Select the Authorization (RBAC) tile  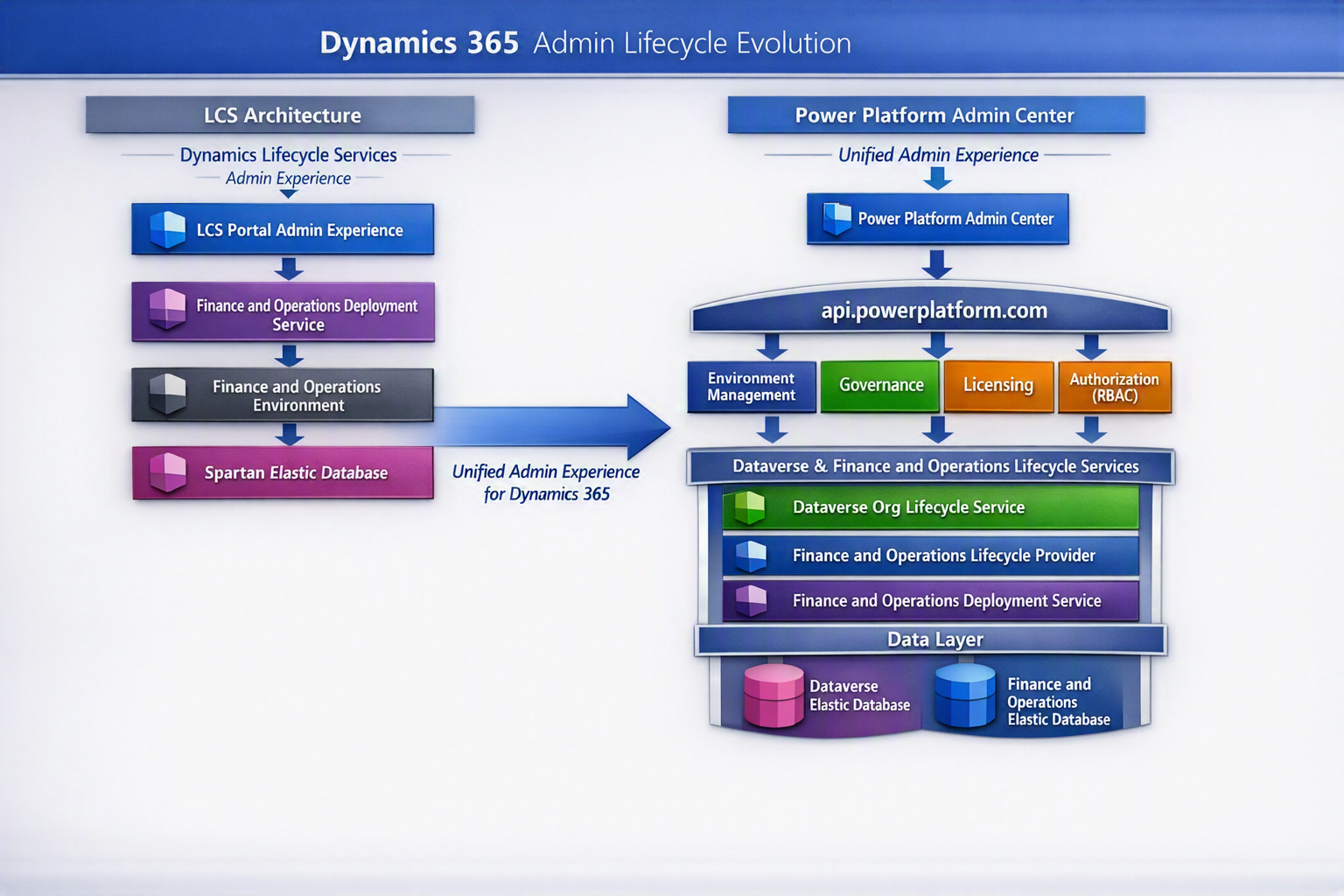(1115, 387)
